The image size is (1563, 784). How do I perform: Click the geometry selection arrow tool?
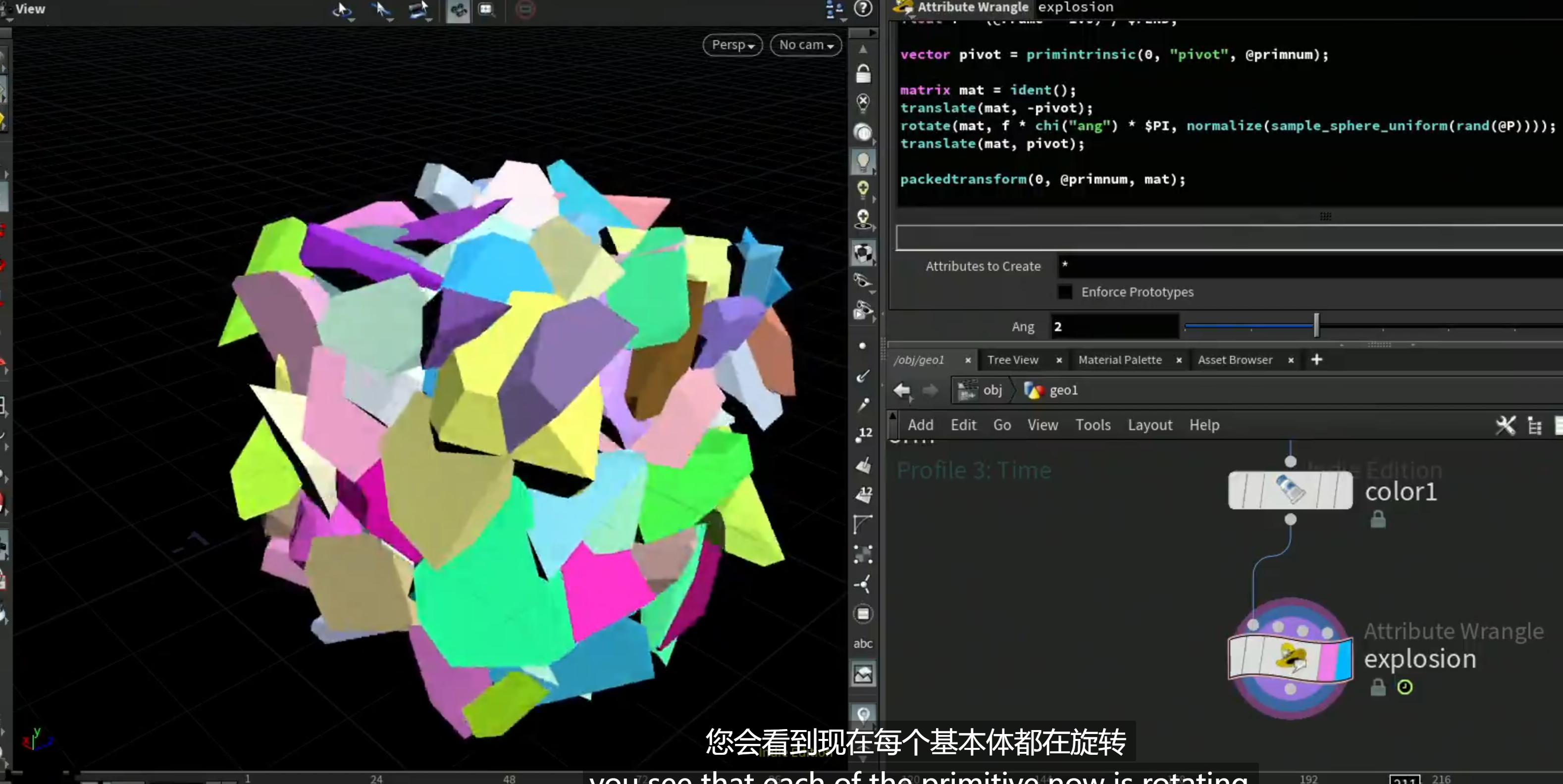point(381,10)
